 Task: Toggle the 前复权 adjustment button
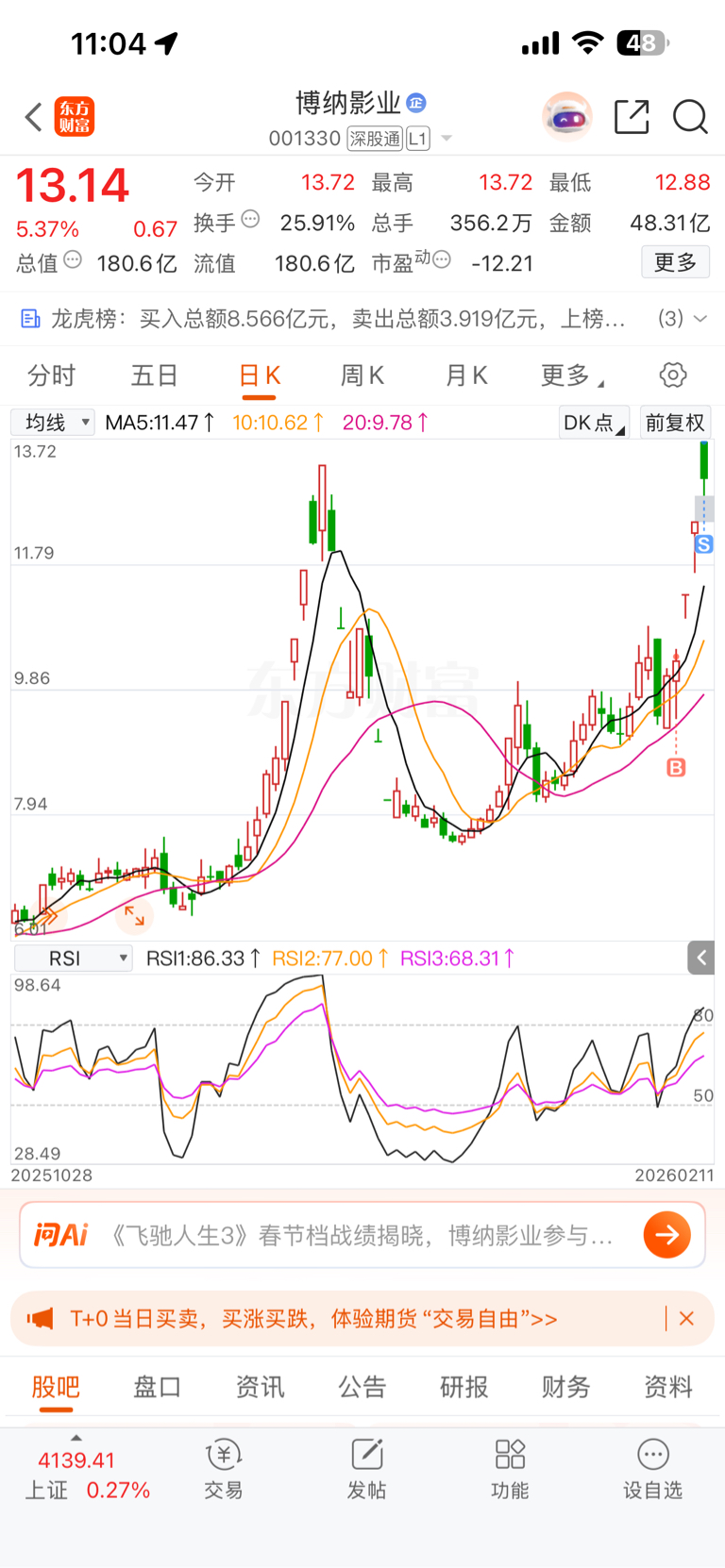tap(675, 423)
